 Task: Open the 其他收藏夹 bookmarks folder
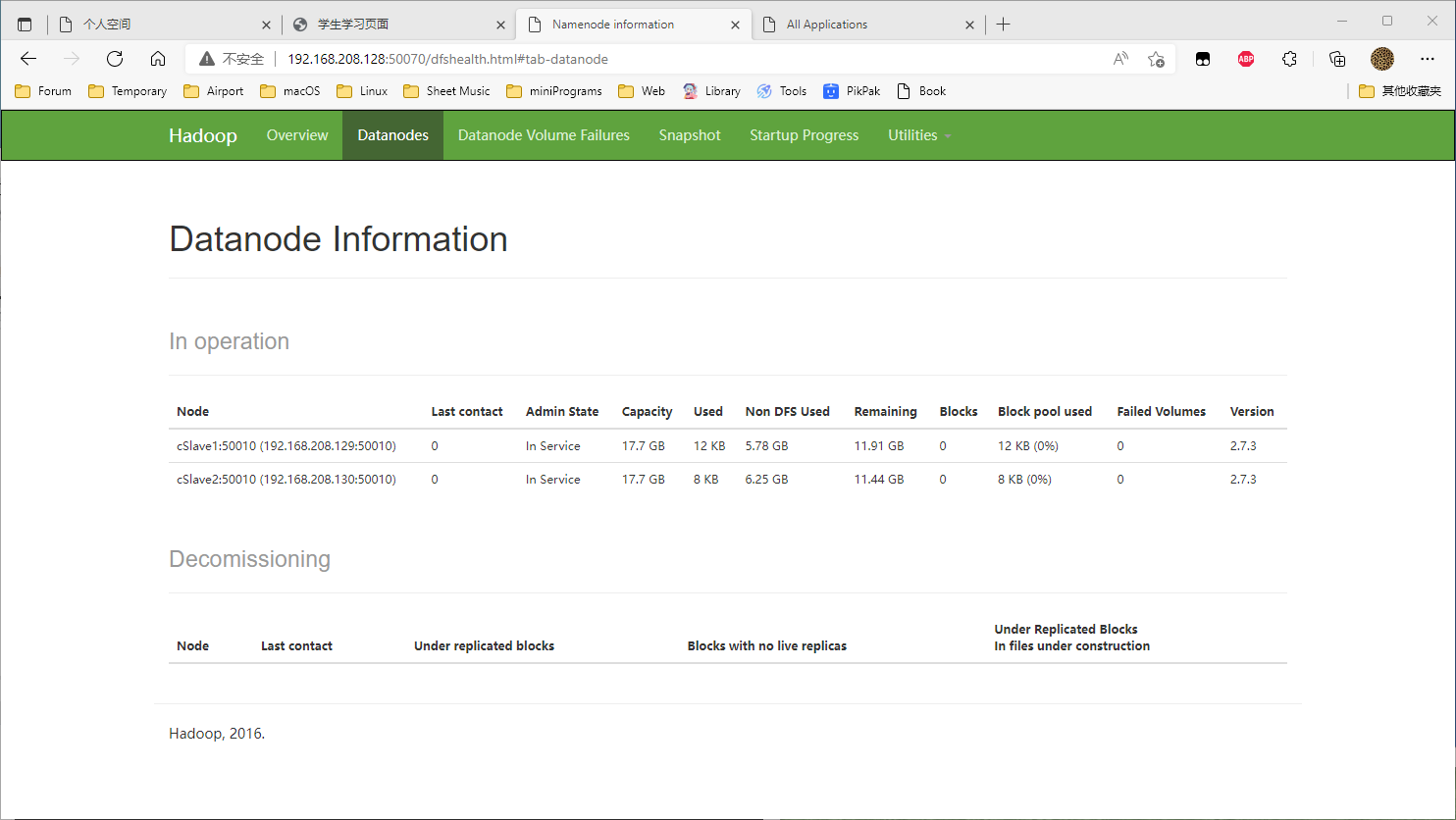(1400, 91)
